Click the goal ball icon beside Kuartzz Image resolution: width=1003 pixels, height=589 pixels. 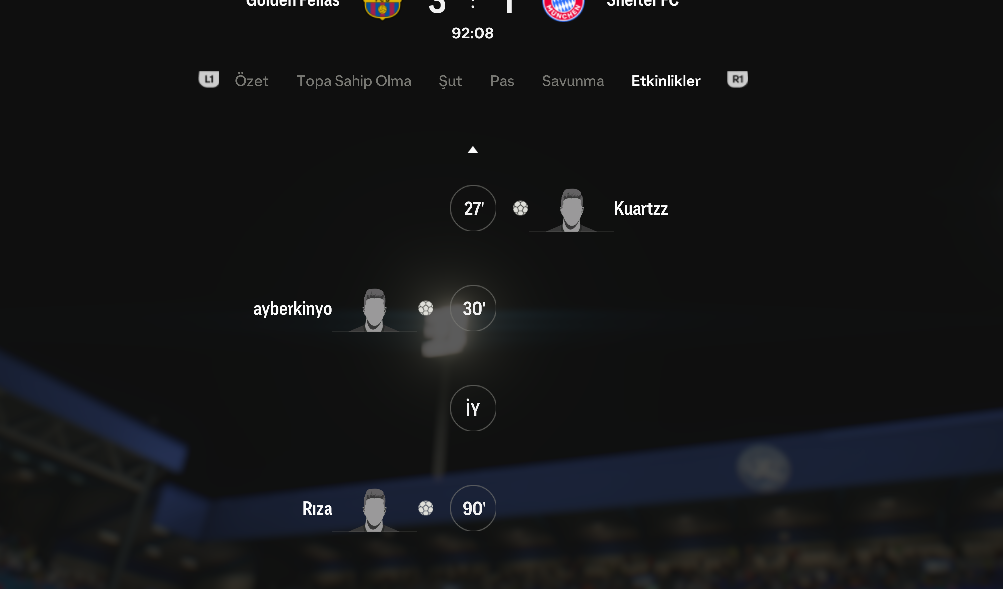521,208
